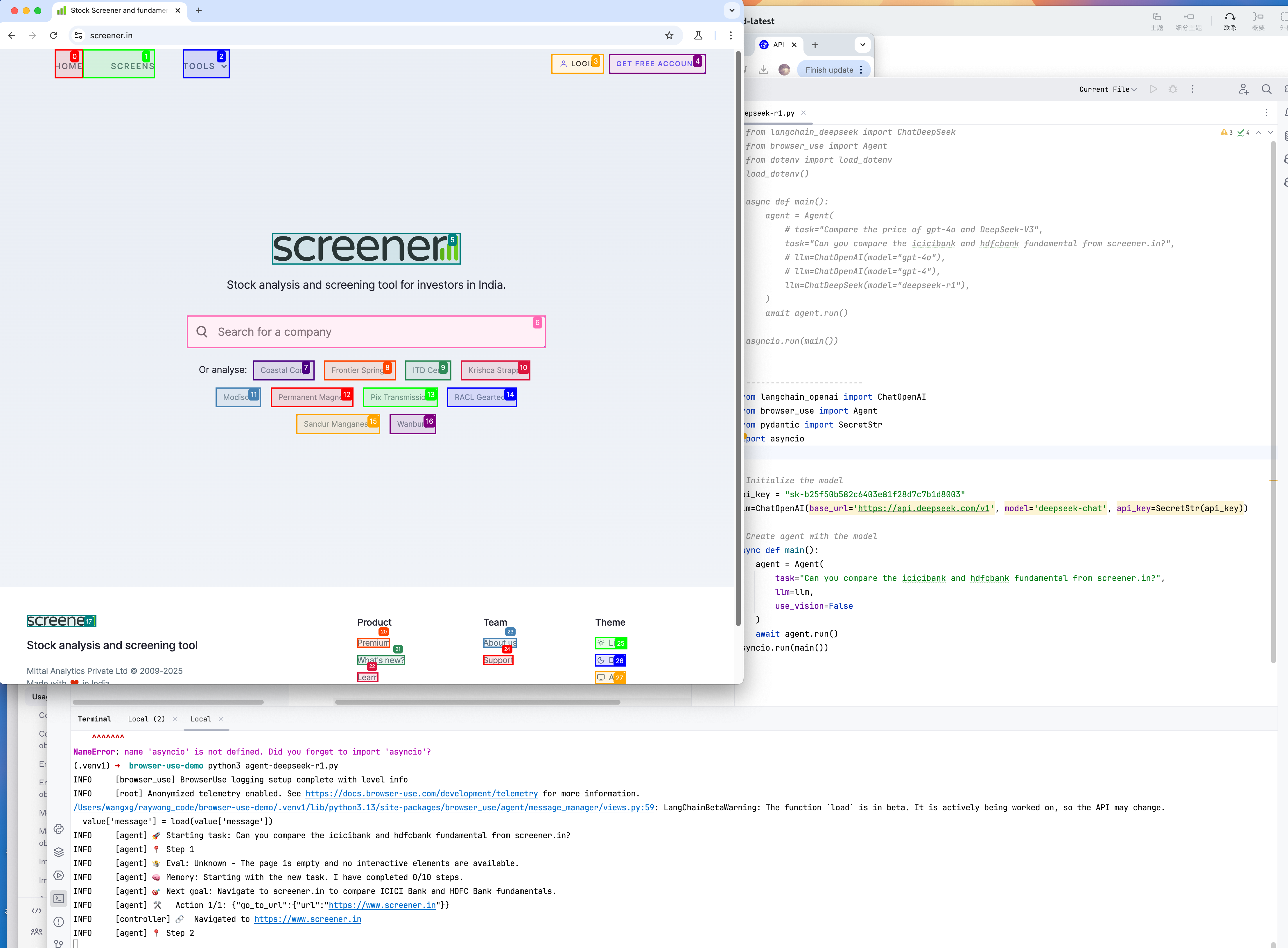Click Chrome's forward navigation arrow
This screenshot has width=1288, height=948.
(x=33, y=35)
